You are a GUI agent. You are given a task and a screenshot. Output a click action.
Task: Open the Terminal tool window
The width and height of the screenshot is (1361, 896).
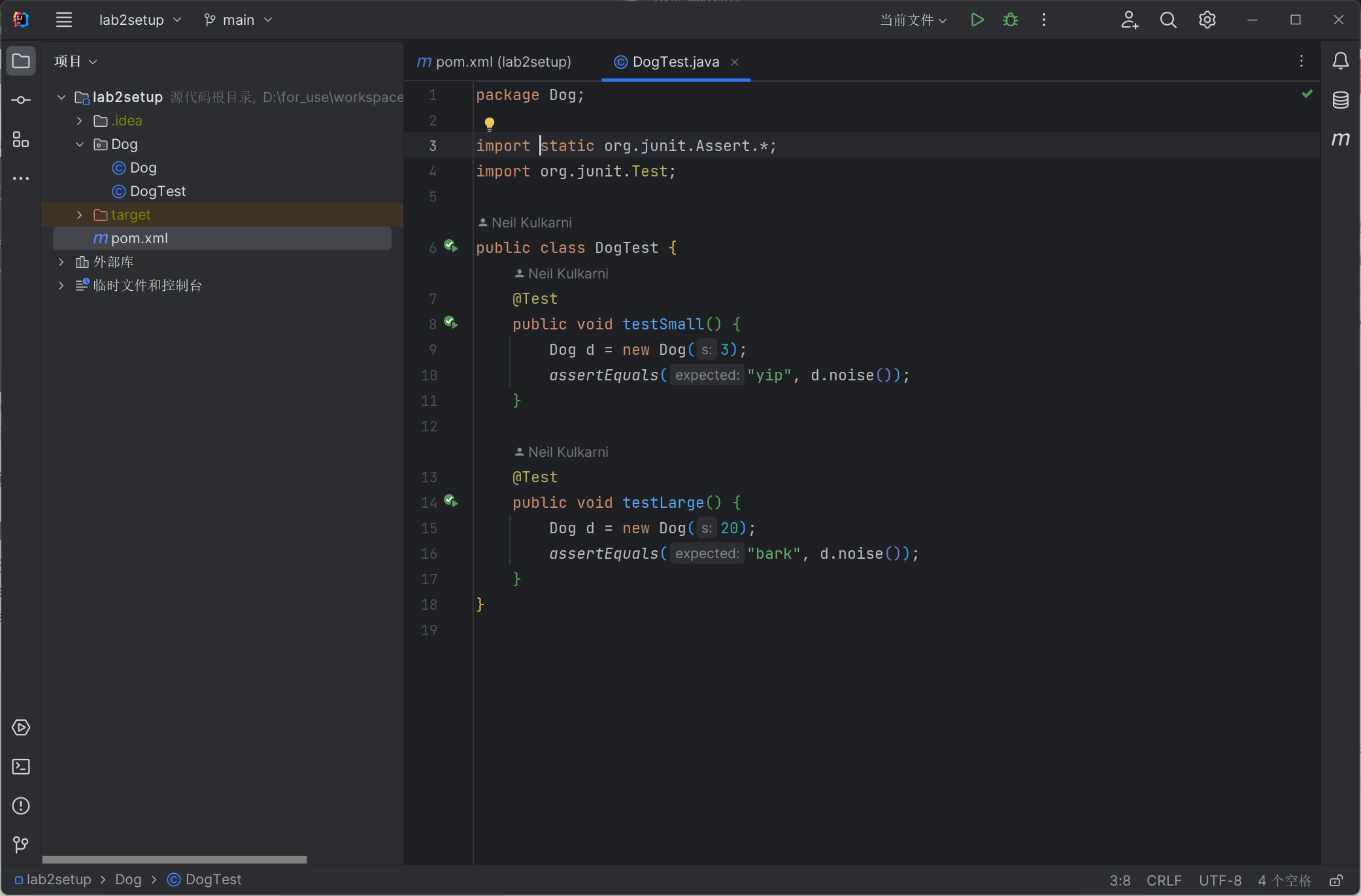point(21,767)
